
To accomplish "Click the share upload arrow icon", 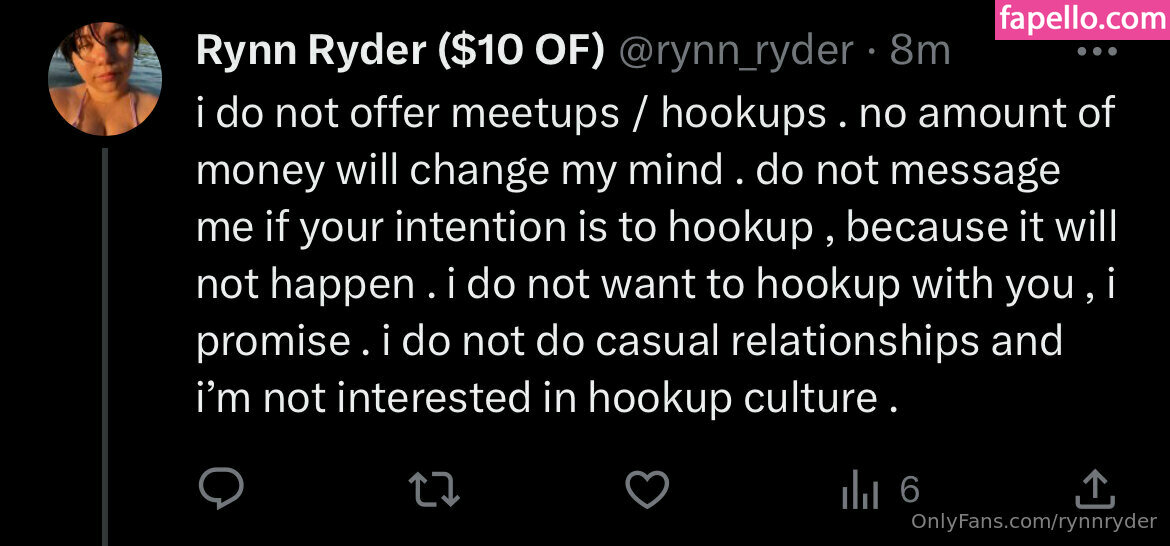I will (1093, 489).
